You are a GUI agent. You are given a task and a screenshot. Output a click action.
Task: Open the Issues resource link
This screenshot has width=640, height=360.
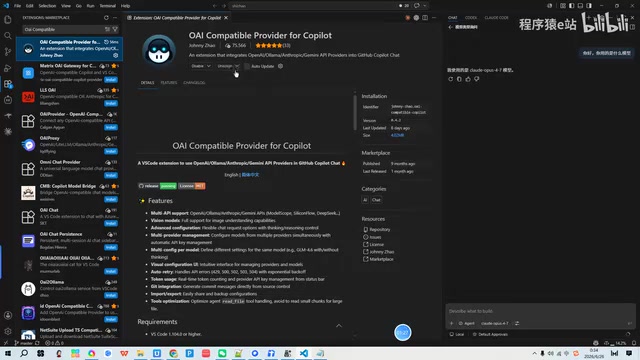click(375, 237)
